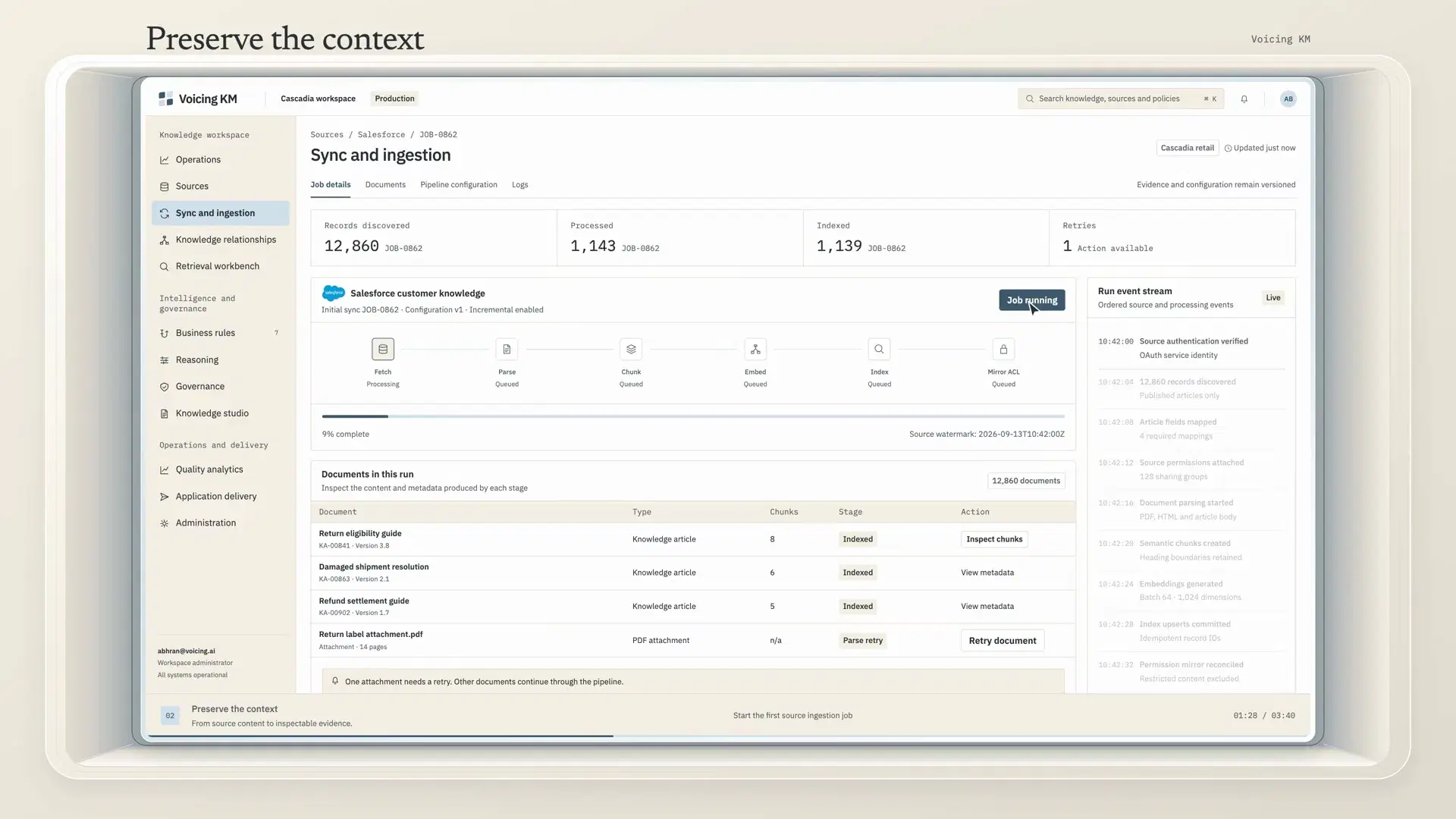Open Knowledge relationships in sidebar
1456x819 pixels.
[x=220, y=240]
